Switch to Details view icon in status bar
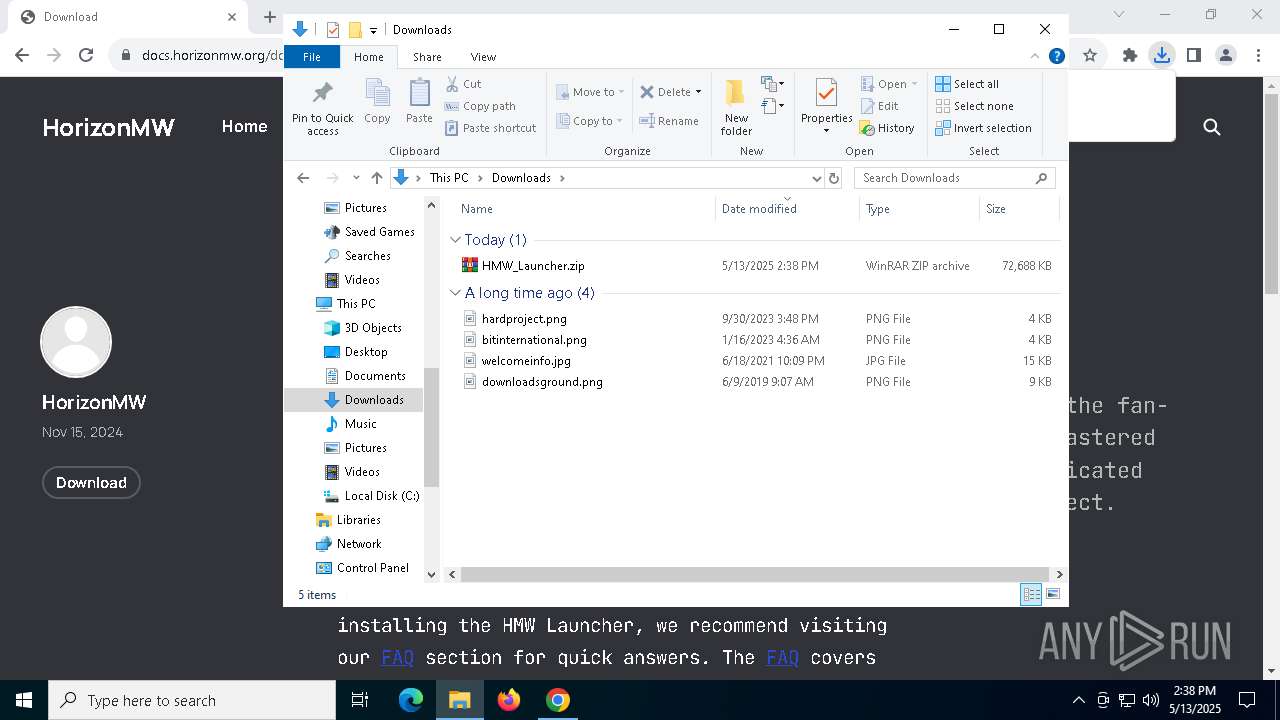This screenshot has height=720, width=1280. coord(1031,594)
